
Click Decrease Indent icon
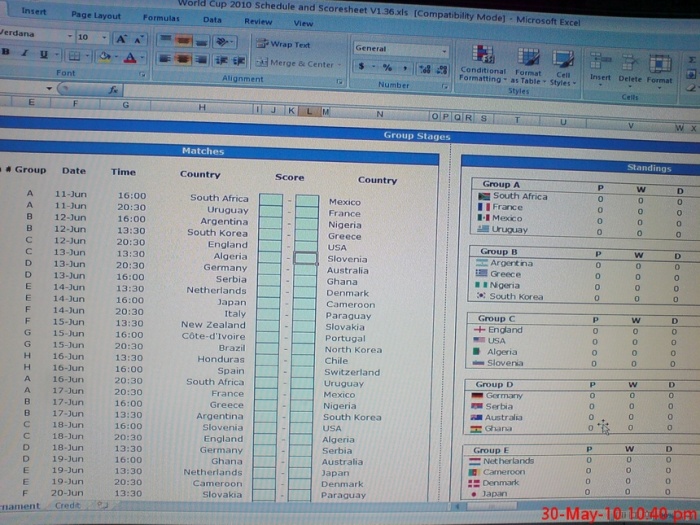coord(221,60)
